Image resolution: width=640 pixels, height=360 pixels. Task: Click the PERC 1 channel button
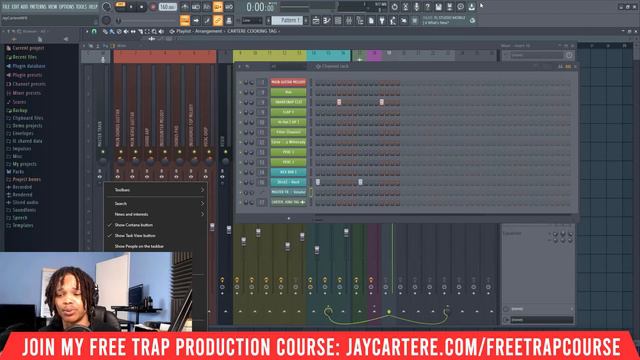click(x=288, y=152)
